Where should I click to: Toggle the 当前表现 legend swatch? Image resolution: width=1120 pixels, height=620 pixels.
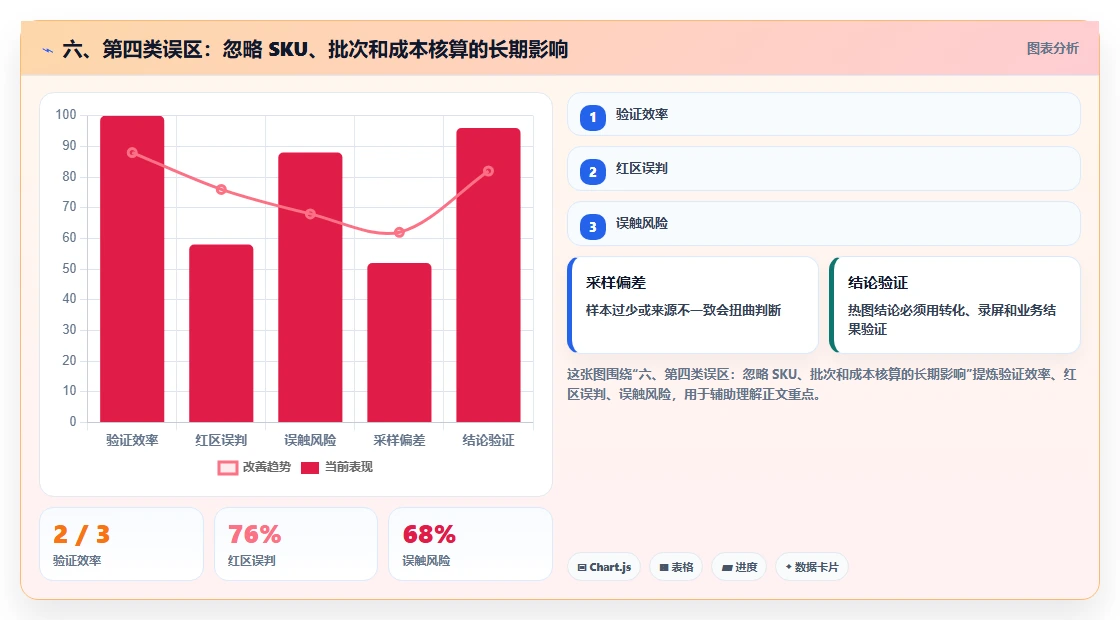[x=309, y=468]
